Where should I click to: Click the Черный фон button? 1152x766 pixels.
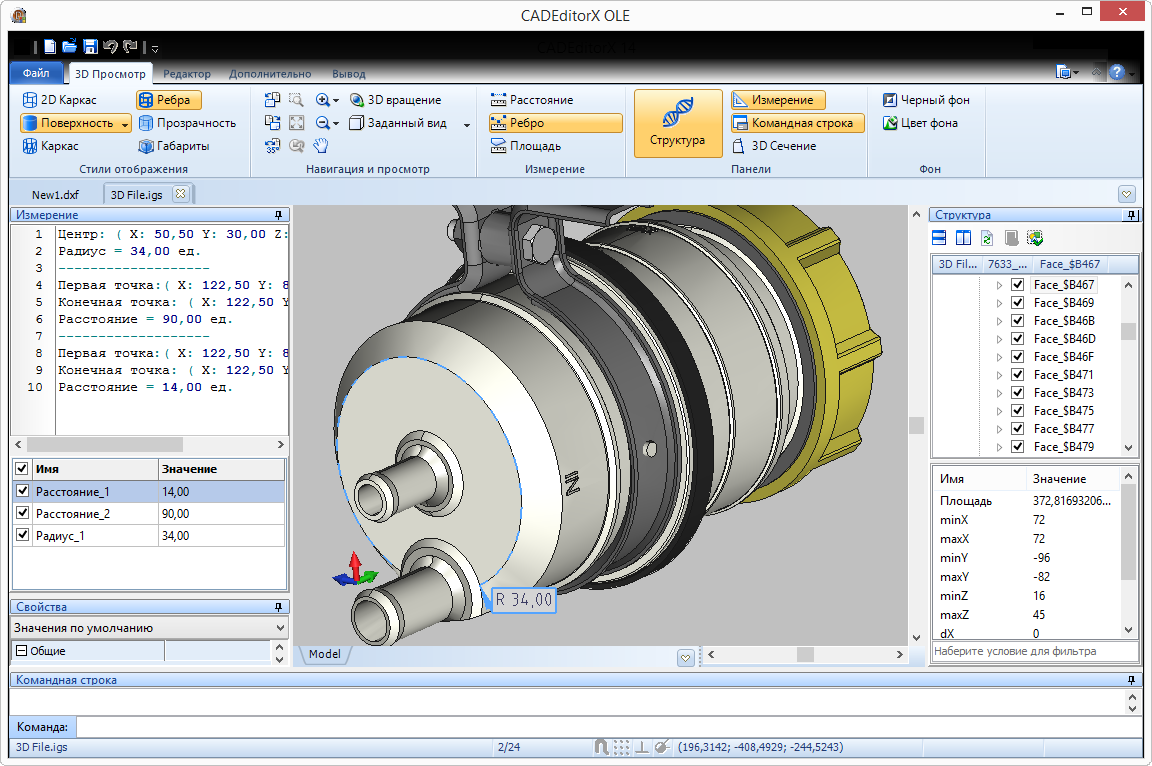(925, 100)
